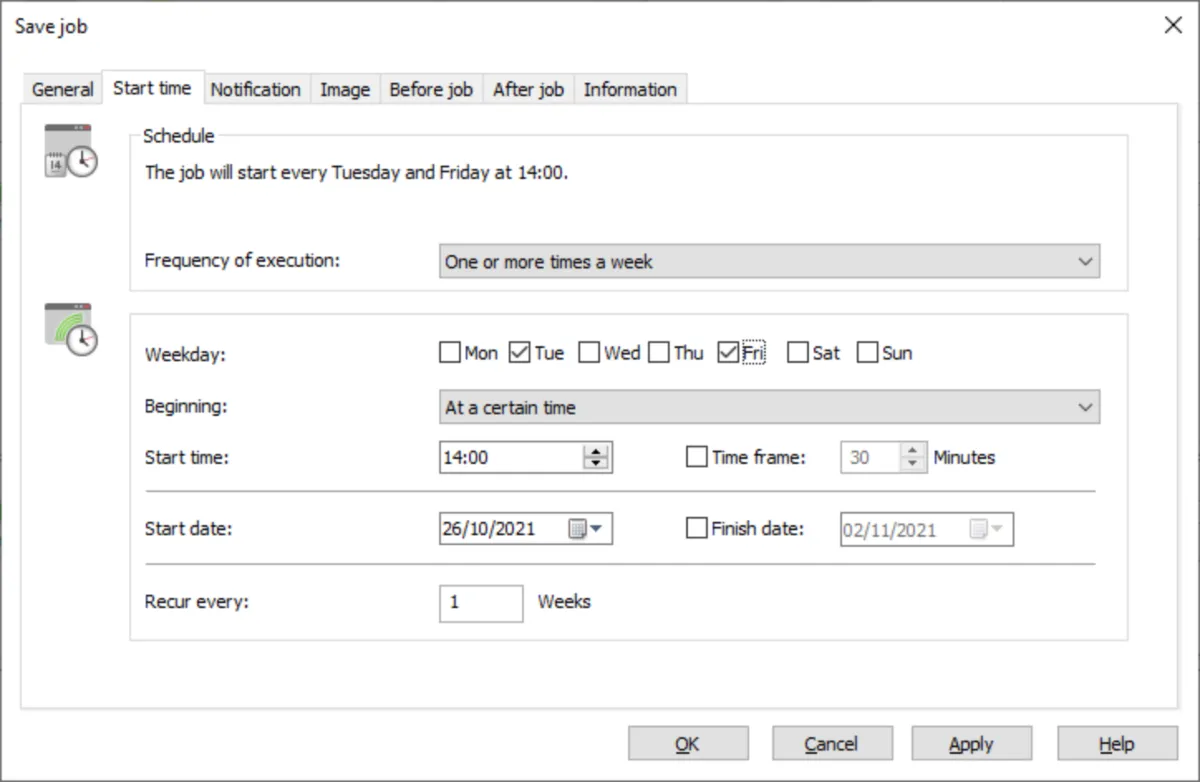The image size is (1200, 782).
Task: Close the Save job dialog
Action: click(x=1173, y=26)
